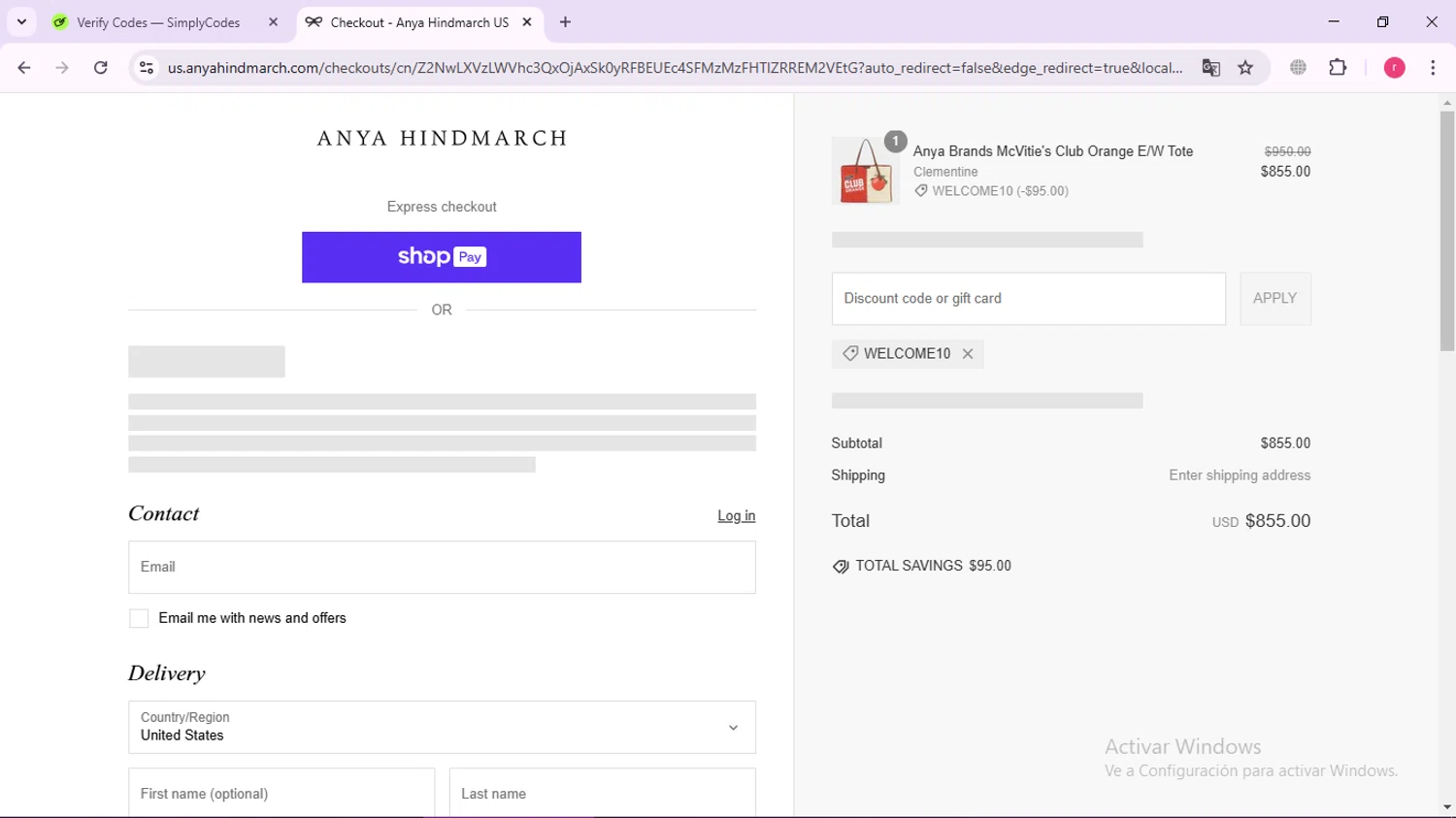This screenshot has width=1456, height=818.
Task: Expand the Country/Region dropdown
Action: click(x=442, y=728)
